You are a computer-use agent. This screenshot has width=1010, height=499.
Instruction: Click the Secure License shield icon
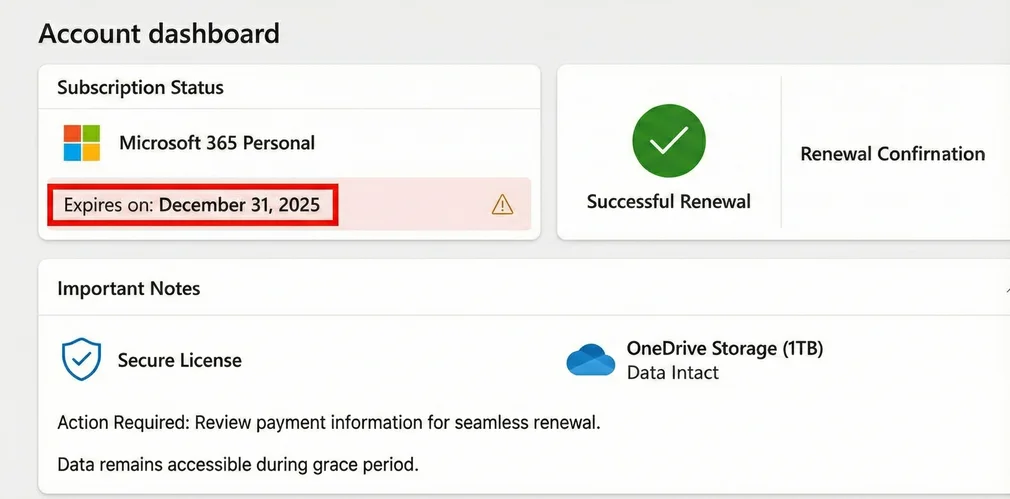82,360
